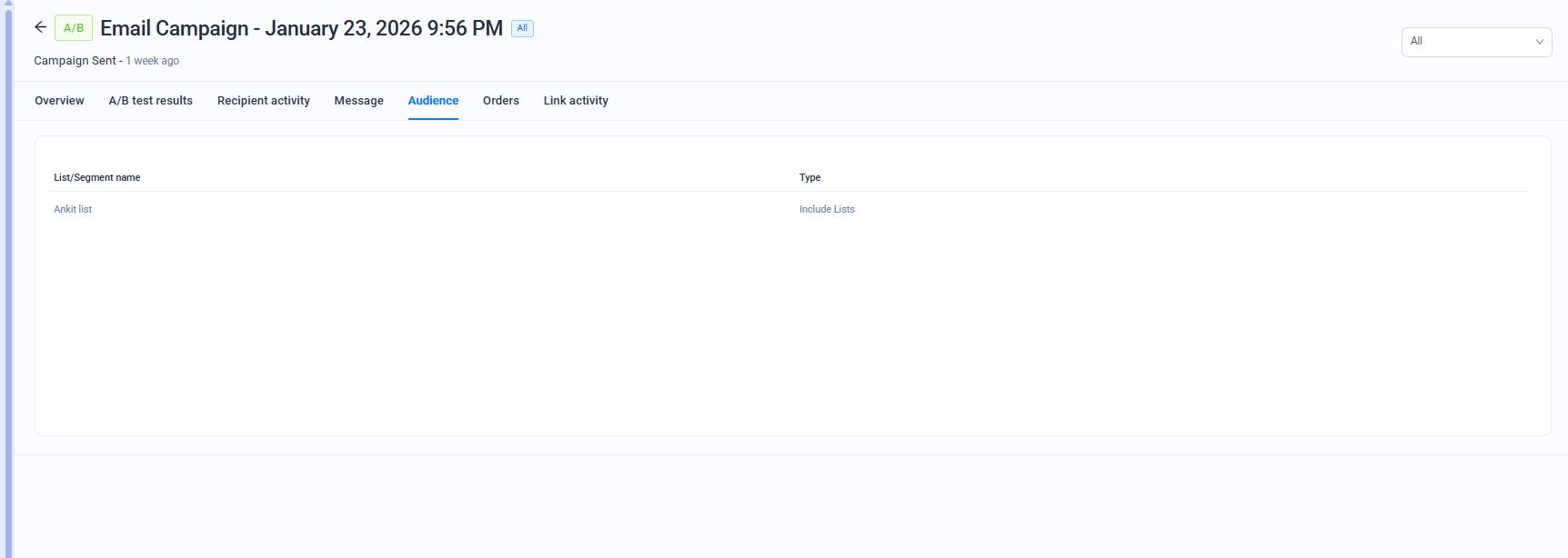Click the blue All tag after the title

point(522,28)
